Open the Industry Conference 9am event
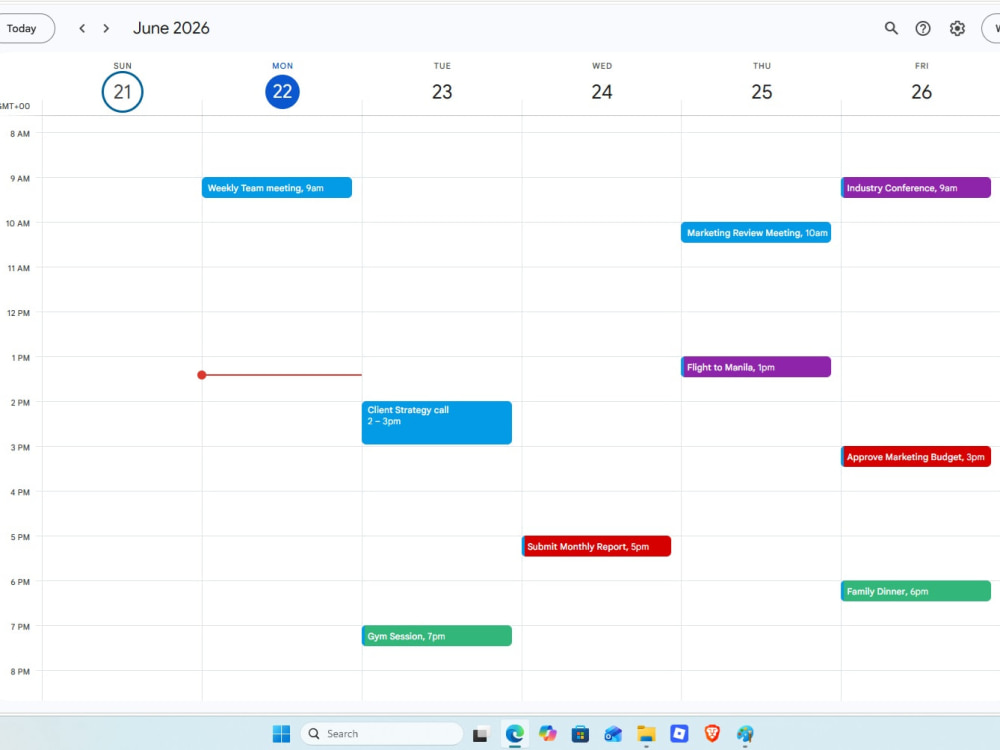Viewport: 1000px width, 750px height. click(x=916, y=188)
